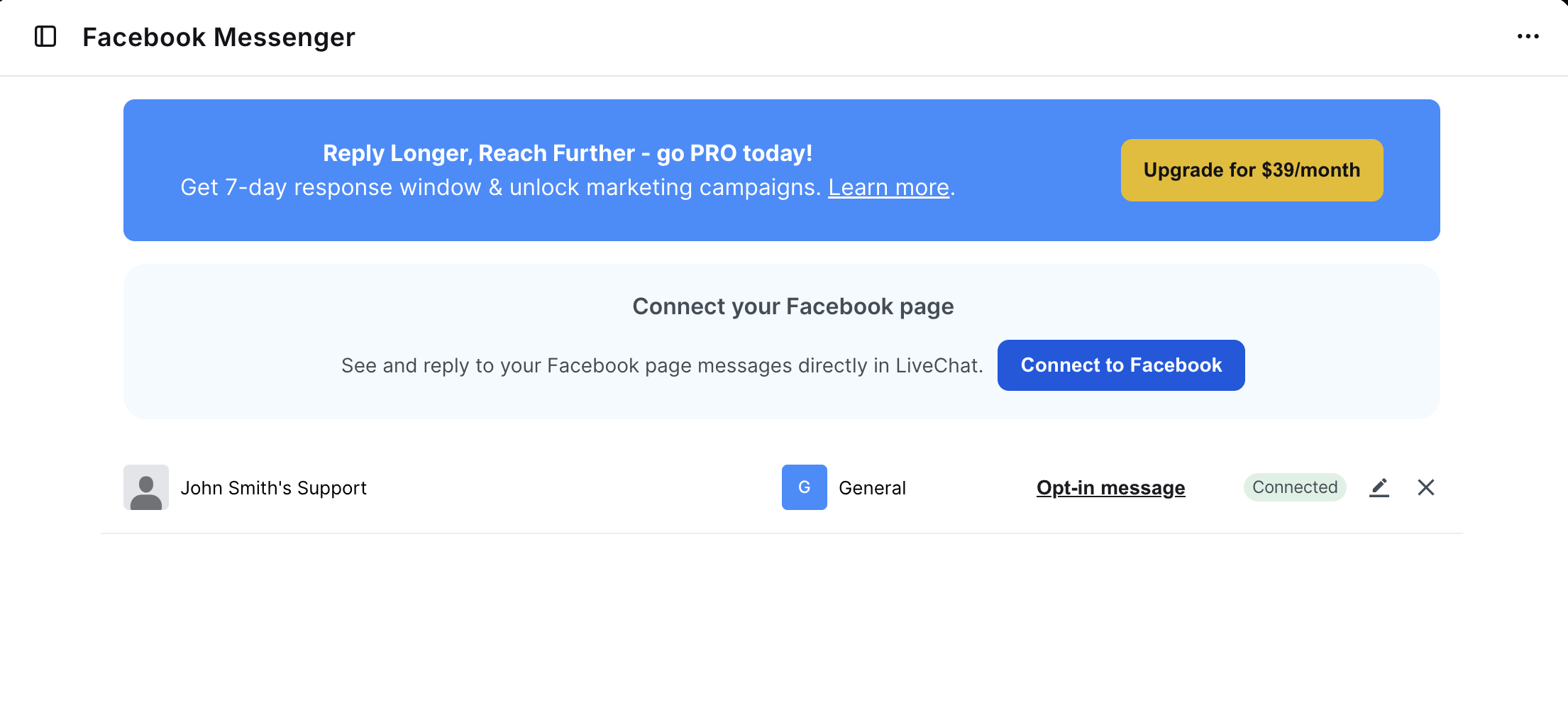This screenshot has height=715, width=1568.
Task: Remove John Smith's Support with the X icon
Action: (1425, 487)
